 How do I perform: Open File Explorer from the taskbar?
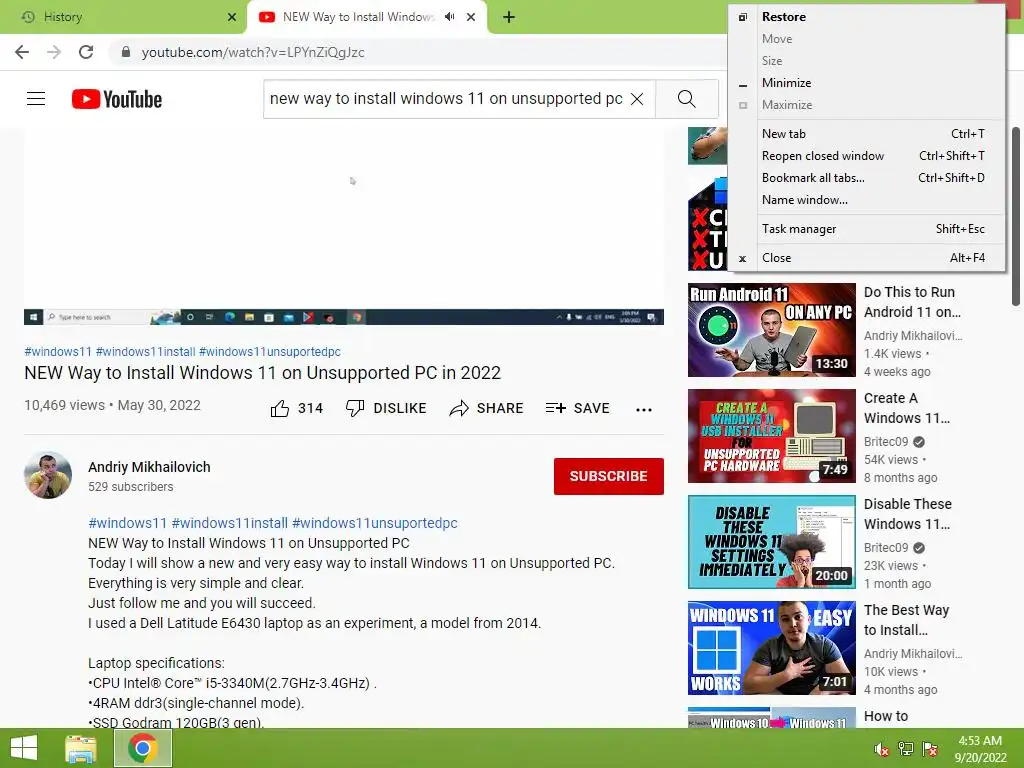(x=80, y=748)
